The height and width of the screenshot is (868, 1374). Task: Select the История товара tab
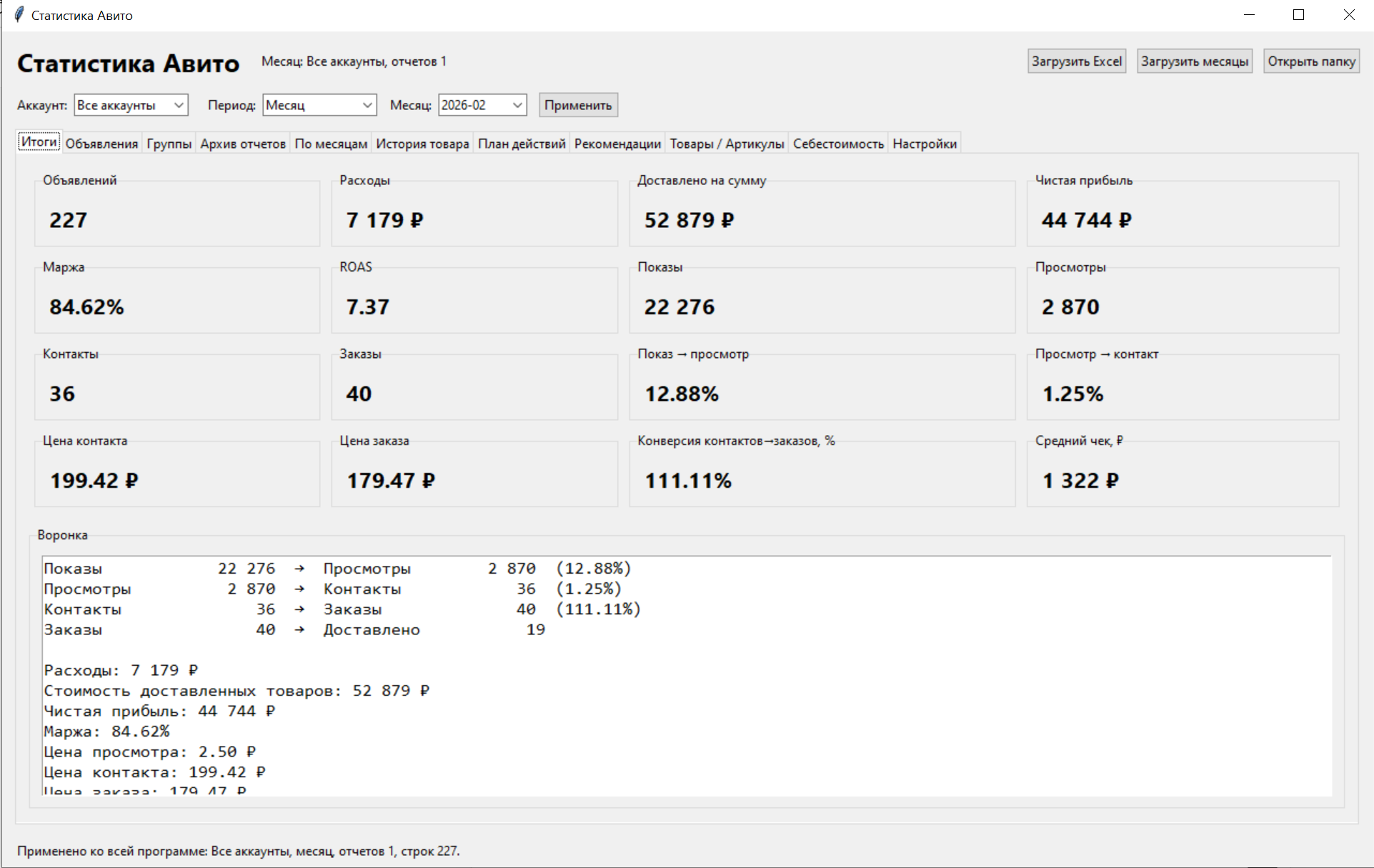point(422,144)
